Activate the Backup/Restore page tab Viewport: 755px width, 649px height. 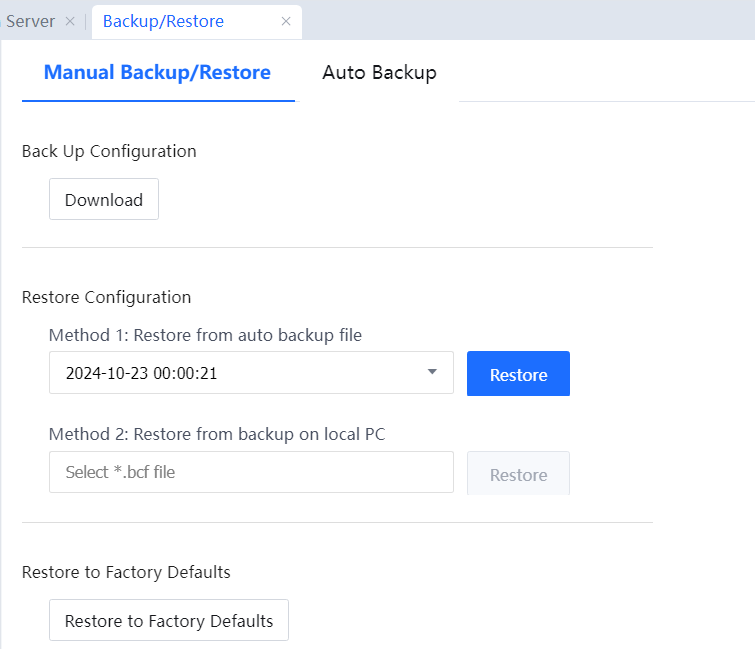[x=163, y=21]
